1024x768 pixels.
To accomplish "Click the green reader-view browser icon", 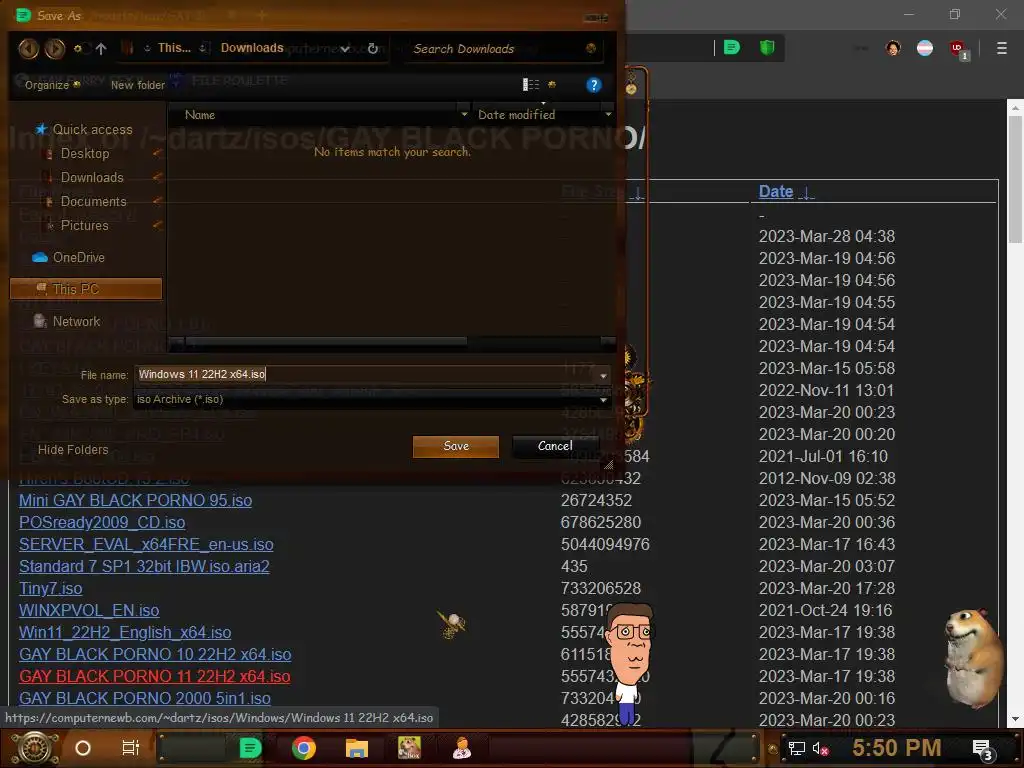I will pos(731,48).
